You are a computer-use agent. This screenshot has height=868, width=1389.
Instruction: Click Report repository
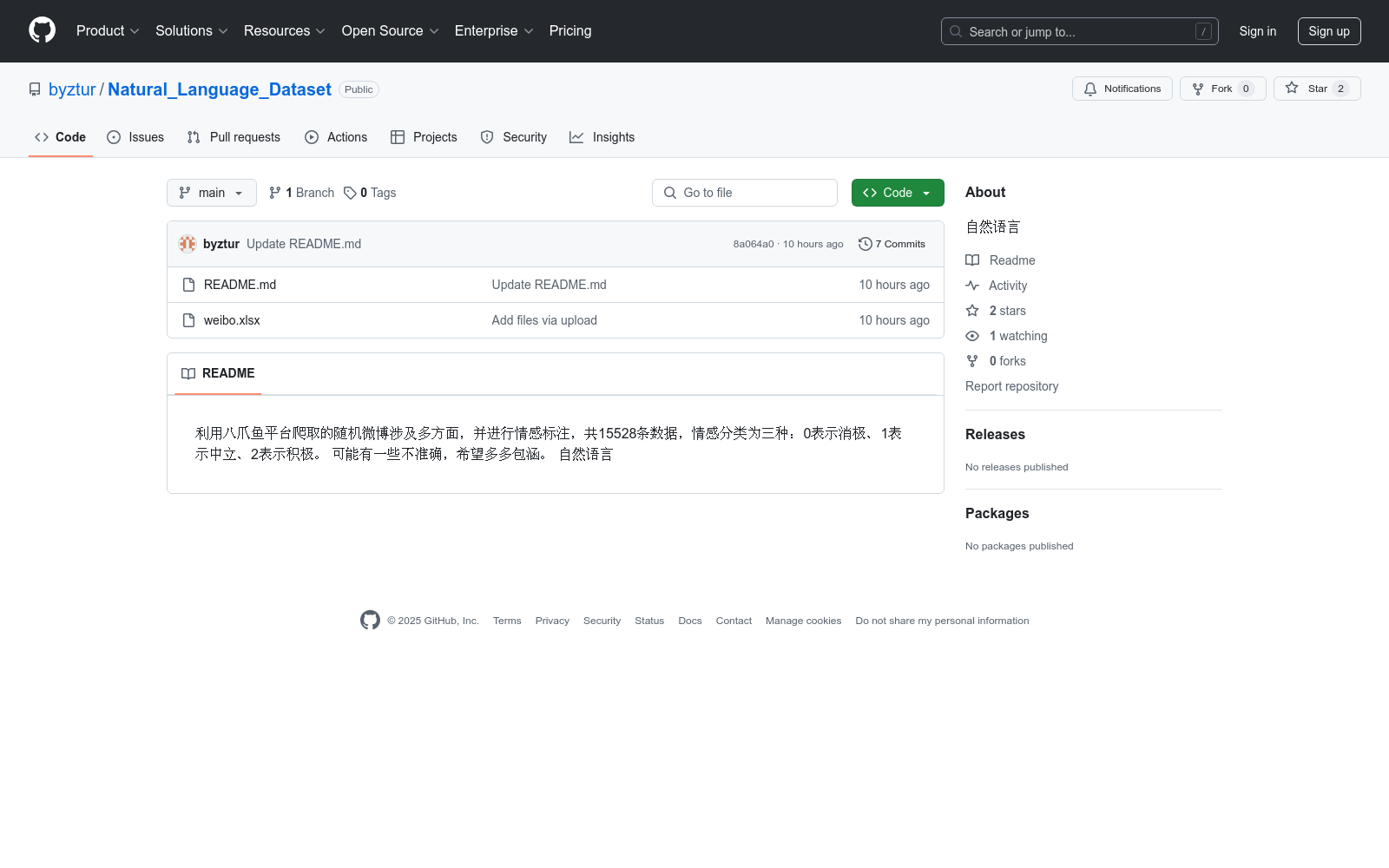click(1011, 386)
